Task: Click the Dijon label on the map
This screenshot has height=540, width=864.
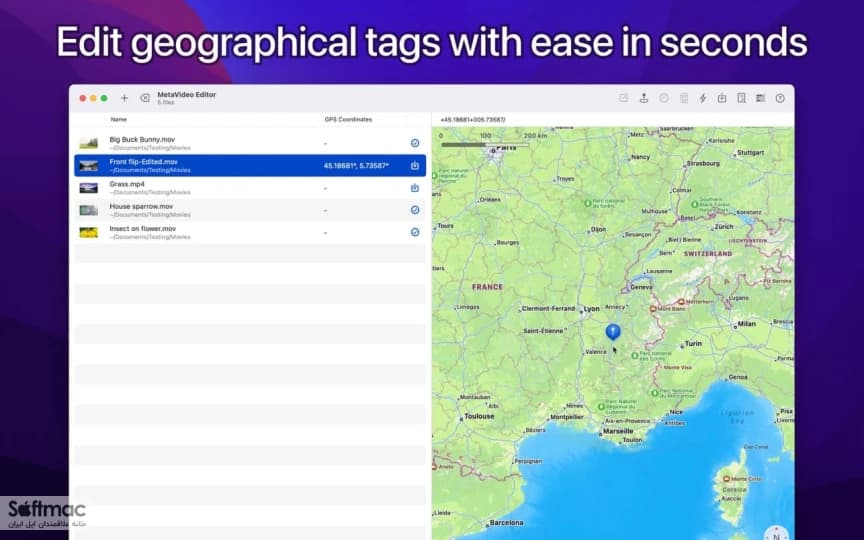Action: (598, 229)
